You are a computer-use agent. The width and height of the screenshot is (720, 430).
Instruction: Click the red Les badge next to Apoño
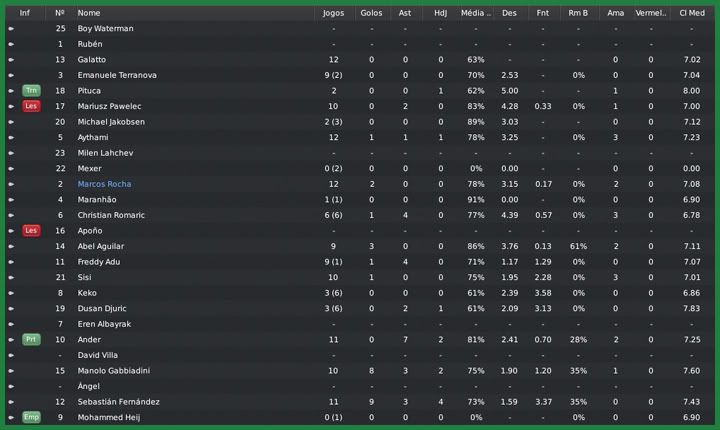(31, 230)
